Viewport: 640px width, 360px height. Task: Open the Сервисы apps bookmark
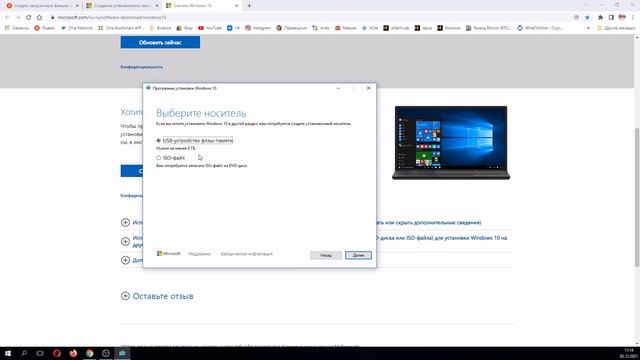coord(17,28)
